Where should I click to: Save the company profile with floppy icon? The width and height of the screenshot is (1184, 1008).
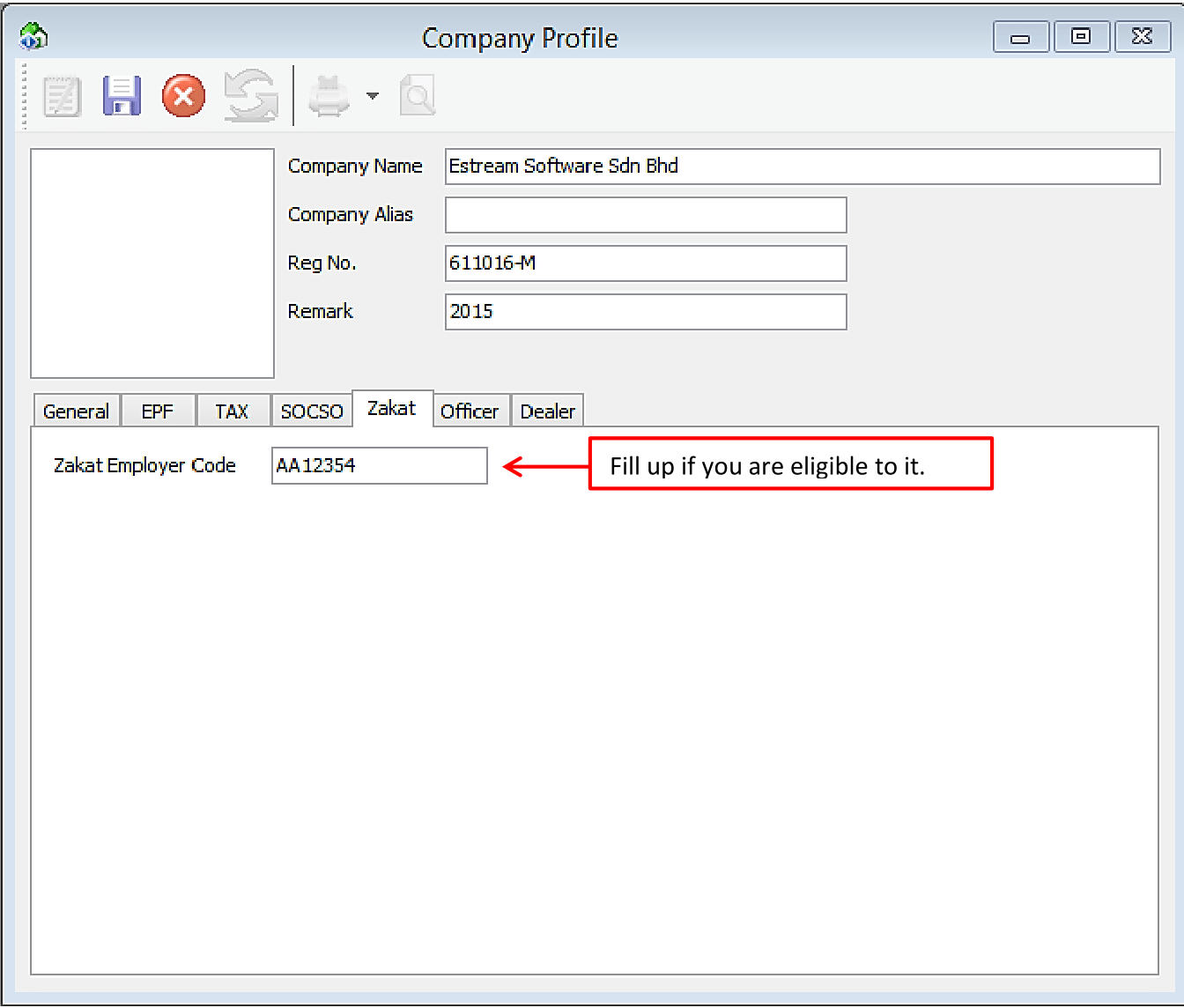122,96
